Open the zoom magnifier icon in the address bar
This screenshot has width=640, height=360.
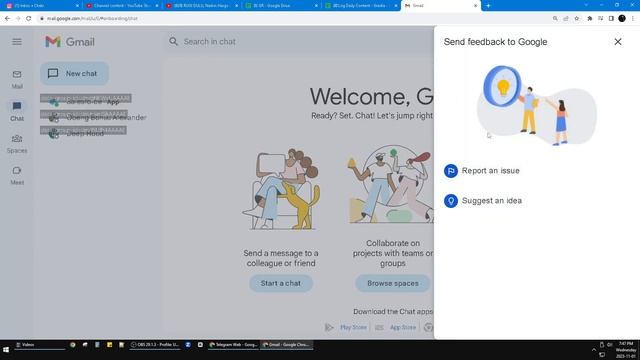(x=555, y=18)
